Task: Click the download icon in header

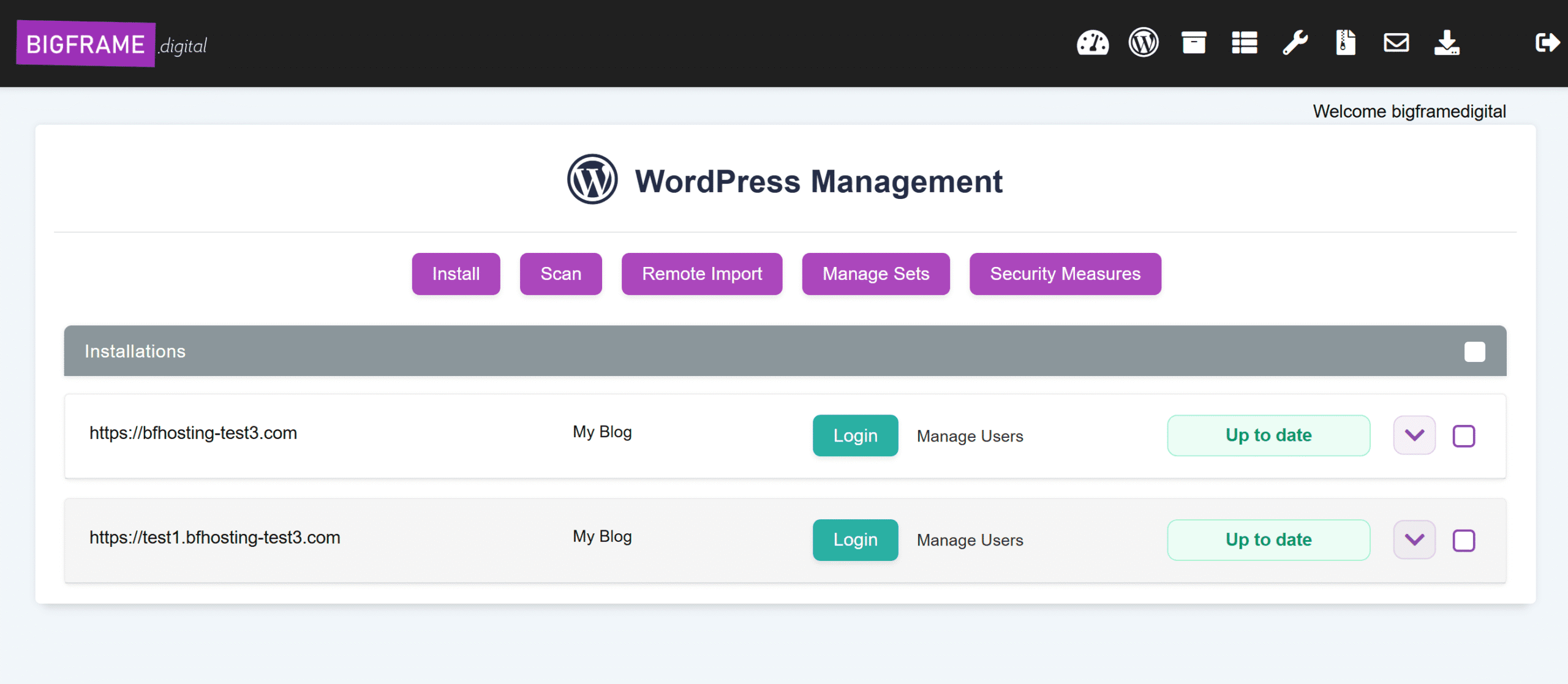Action: (x=1447, y=43)
